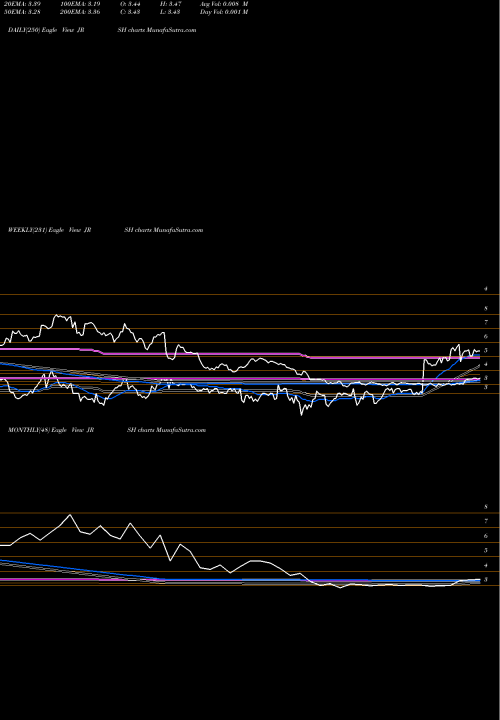
Task: Click the high price 'H:' value
Action: pyautogui.click(x=171, y=4)
